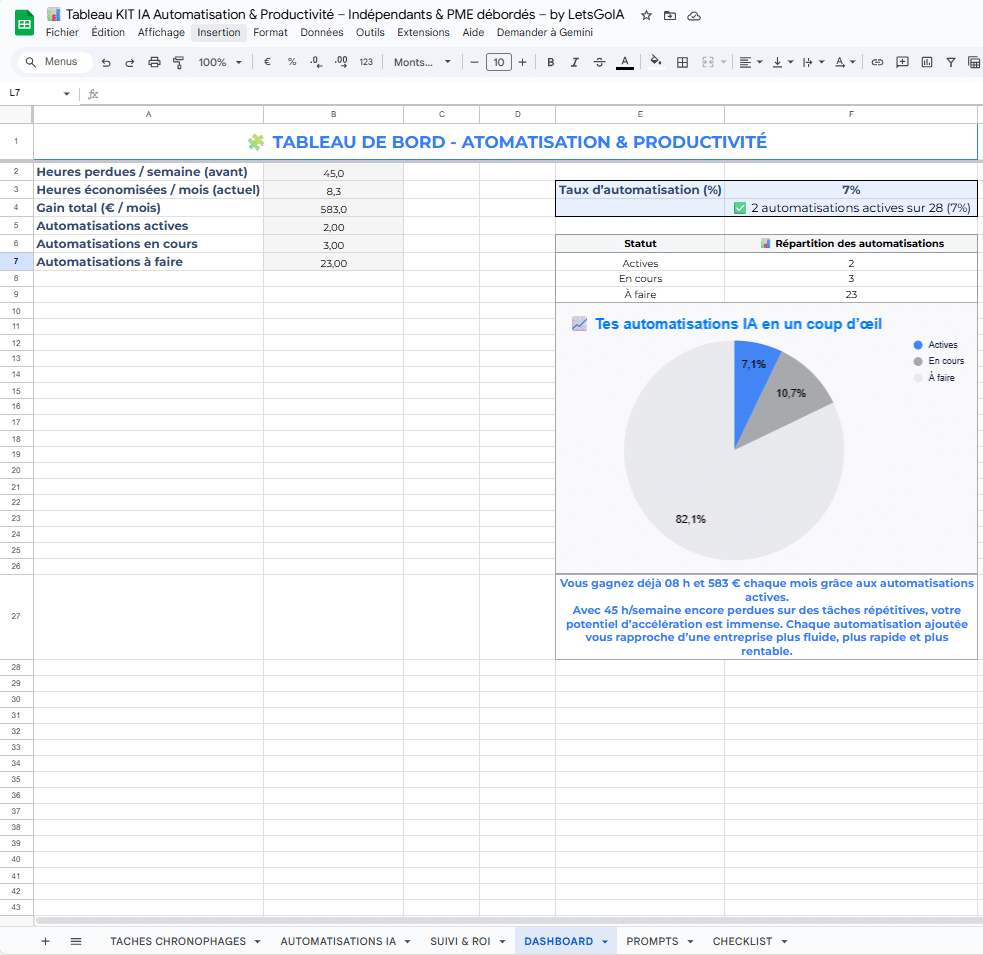Viewport: 983px width, 955px height.
Task: Open the zoom 100% dropdown
Action: coord(220,62)
